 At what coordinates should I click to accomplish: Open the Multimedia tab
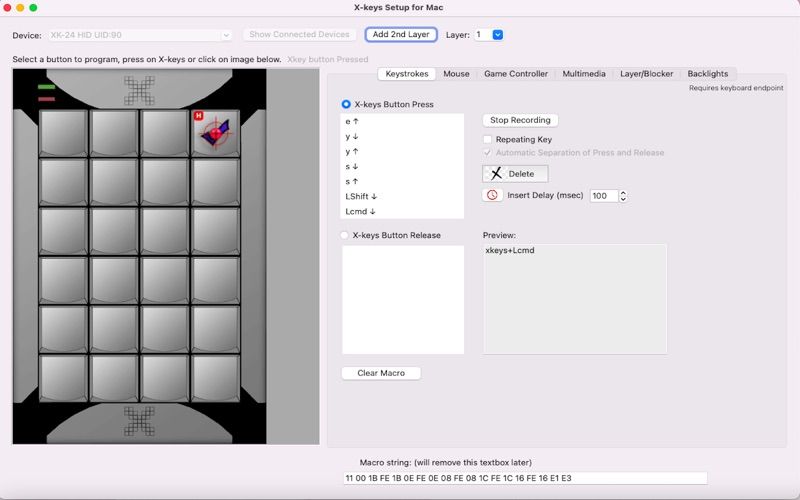pyautogui.click(x=584, y=74)
